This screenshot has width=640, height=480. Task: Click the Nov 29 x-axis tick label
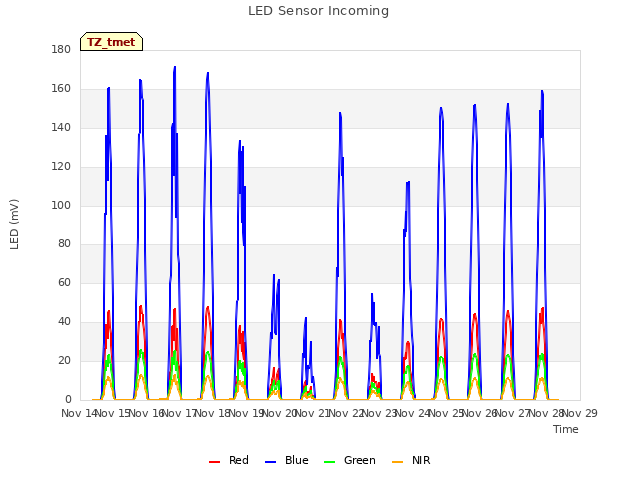tap(580, 413)
